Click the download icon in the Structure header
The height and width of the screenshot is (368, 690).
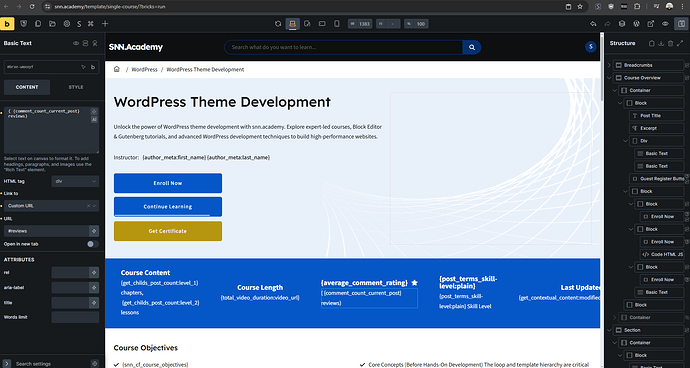click(x=661, y=43)
